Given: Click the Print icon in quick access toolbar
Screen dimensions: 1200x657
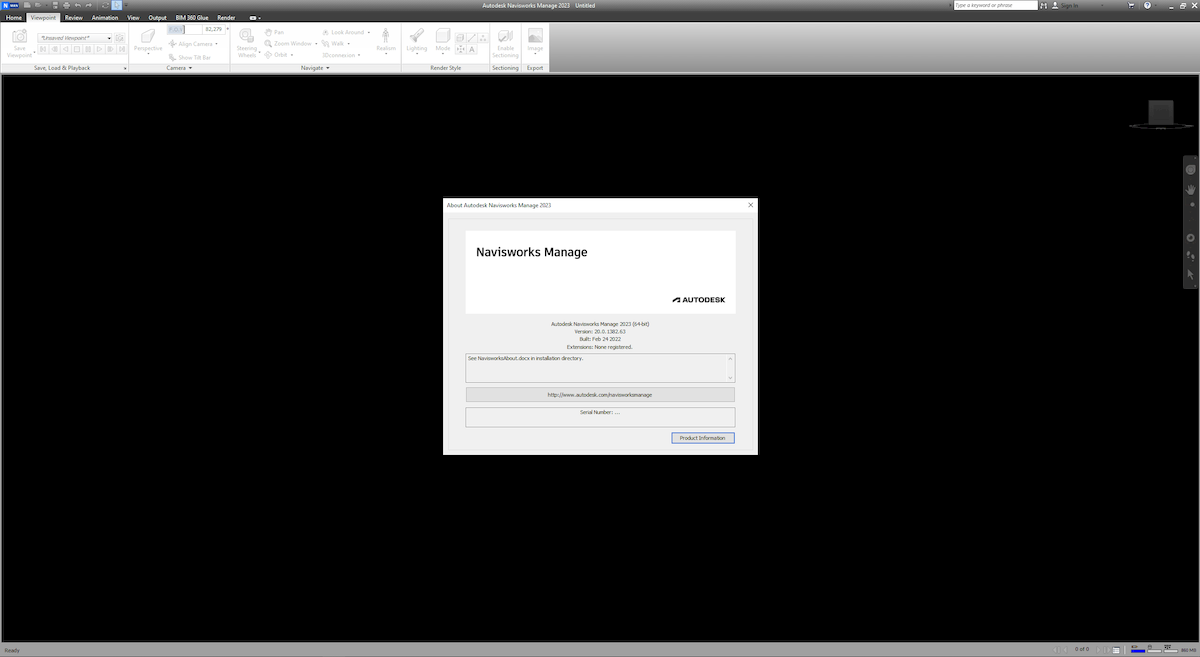Looking at the screenshot, I should click(x=66, y=5).
